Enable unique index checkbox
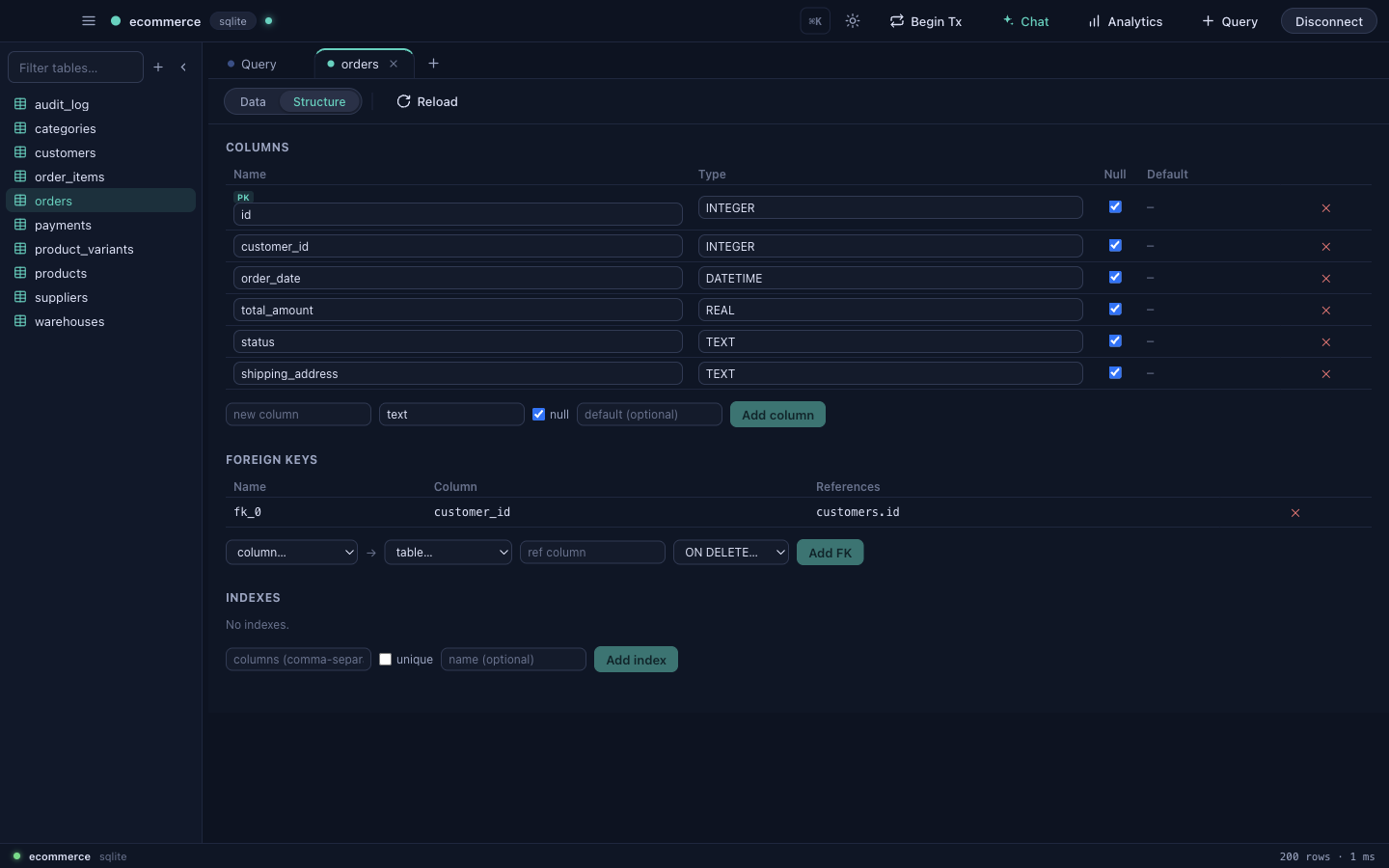This screenshot has width=1389, height=868. pyautogui.click(x=385, y=659)
